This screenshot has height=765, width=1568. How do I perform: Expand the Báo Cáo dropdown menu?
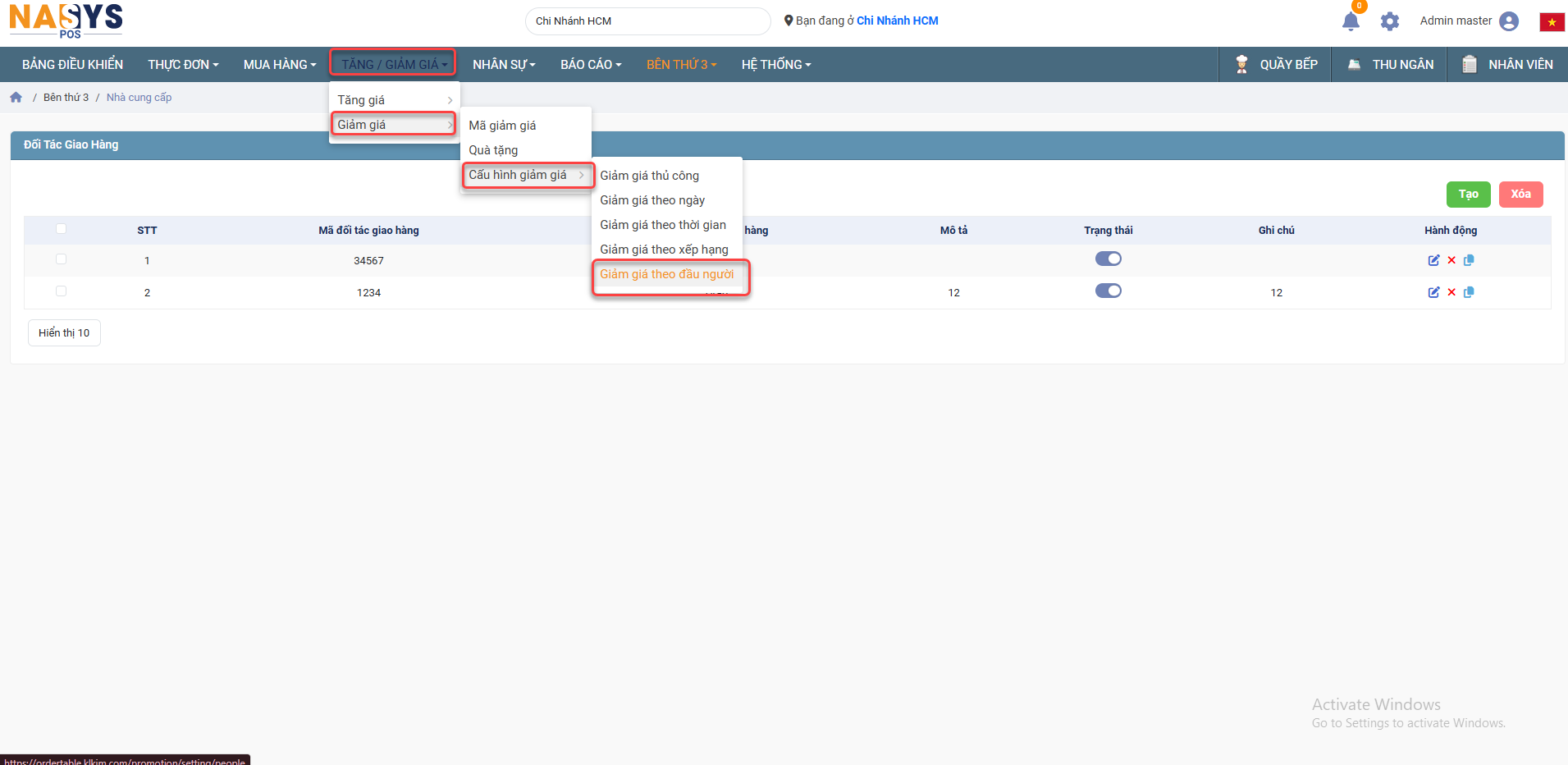pos(591,64)
